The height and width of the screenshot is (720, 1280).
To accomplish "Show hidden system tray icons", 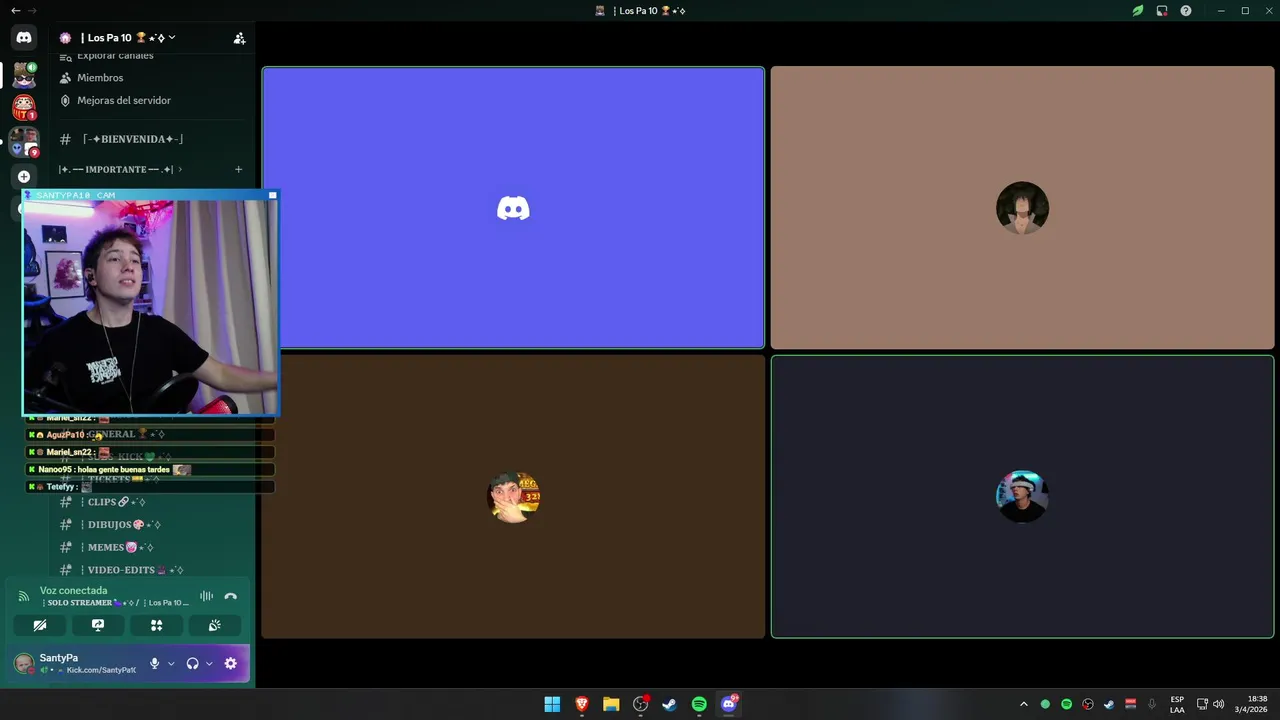I will tap(1023, 704).
